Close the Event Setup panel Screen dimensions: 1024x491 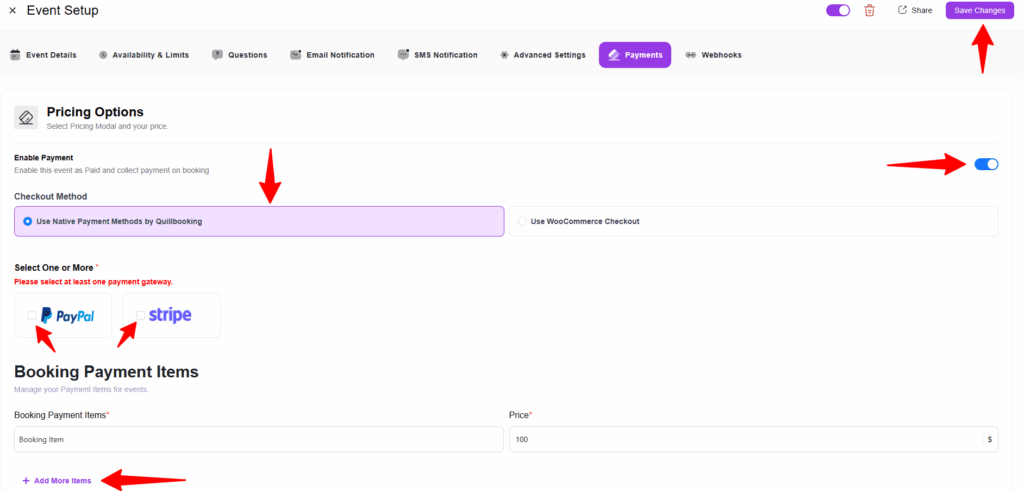click(x=12, y=10)
